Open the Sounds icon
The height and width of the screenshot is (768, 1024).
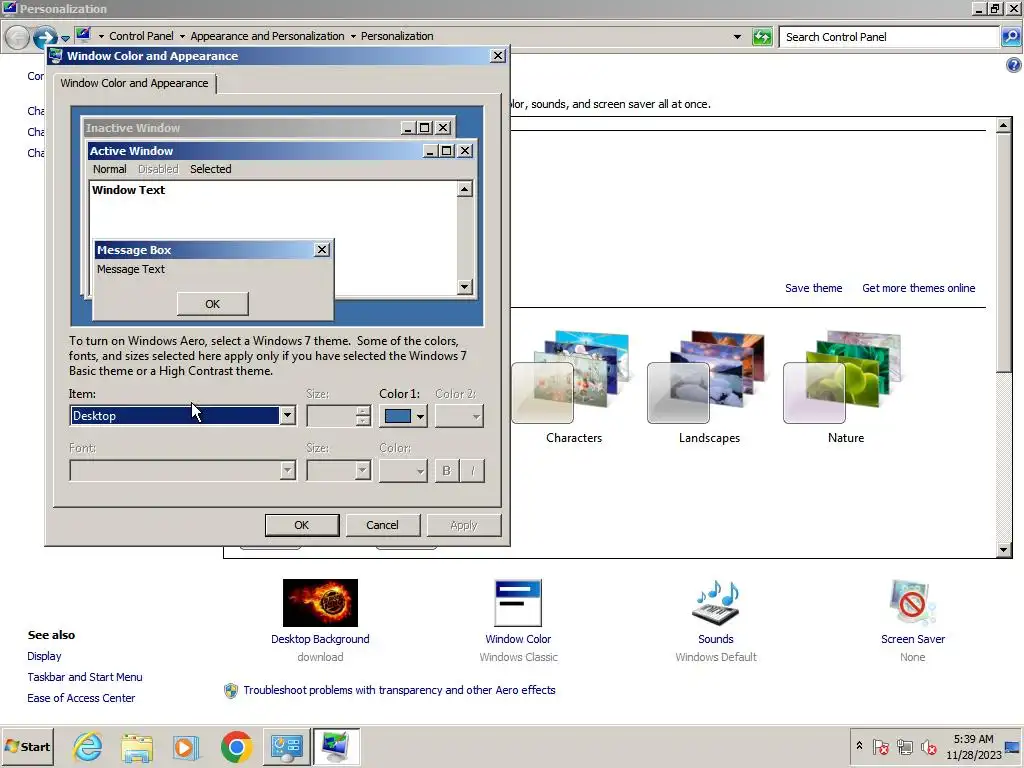click(x=716, y=603)
